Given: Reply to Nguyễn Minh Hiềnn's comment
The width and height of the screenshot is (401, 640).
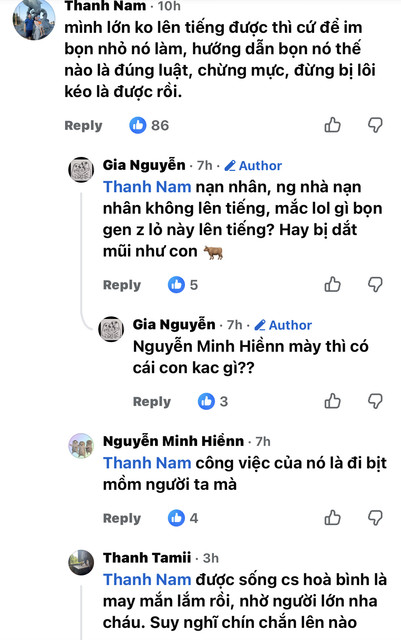Looking at the screenshot, I should pos(122,518).
